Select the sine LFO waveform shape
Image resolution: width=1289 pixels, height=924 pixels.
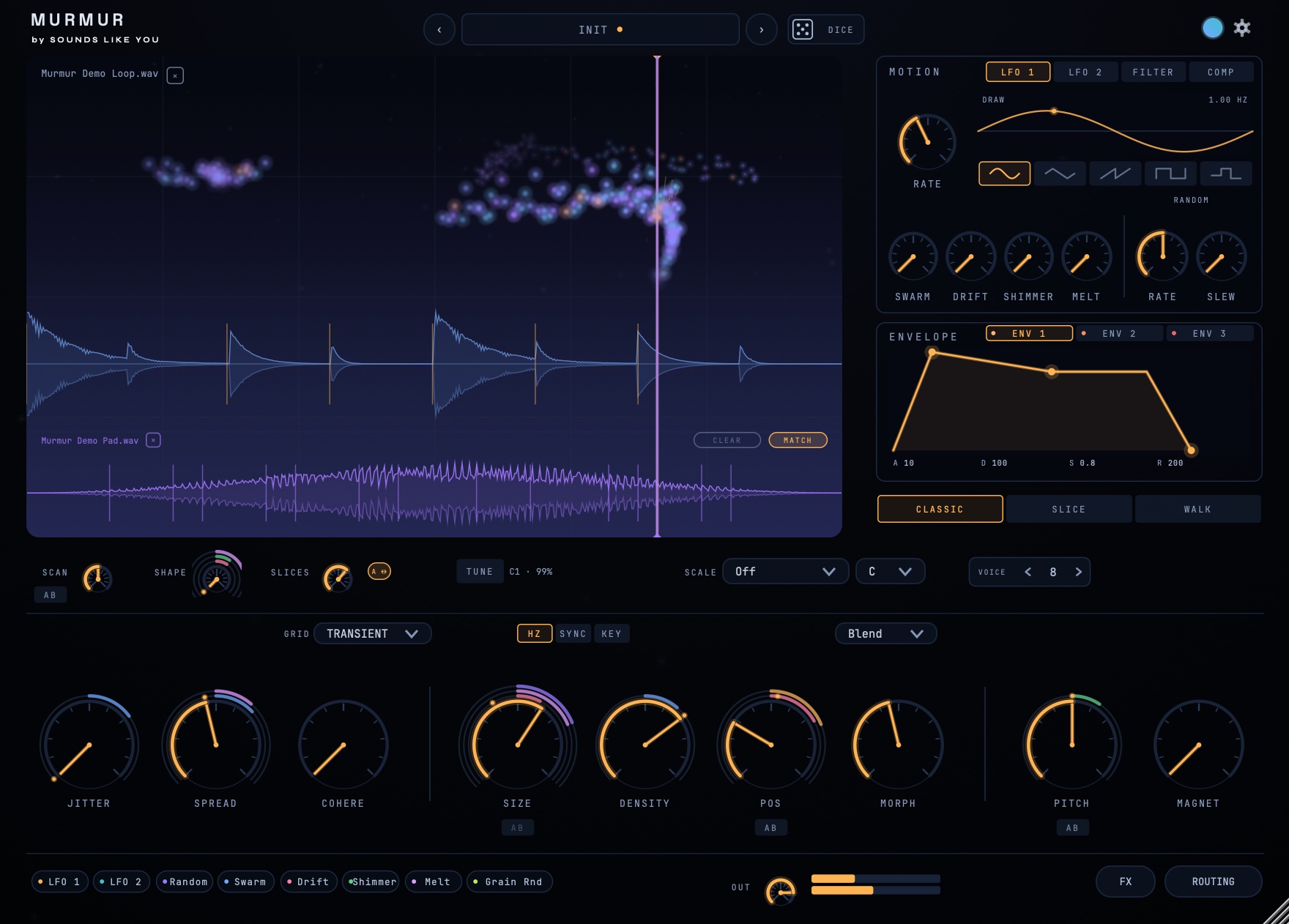click(1005, 174)
